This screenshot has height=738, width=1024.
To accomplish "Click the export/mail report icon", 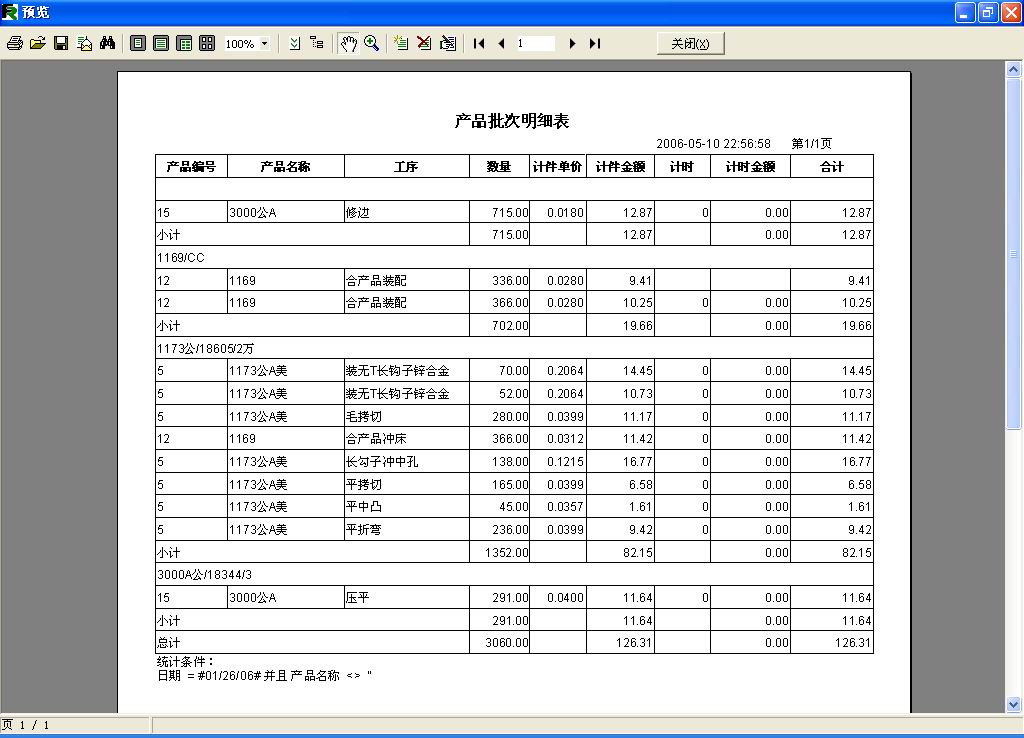I will [x=84, y=43].
